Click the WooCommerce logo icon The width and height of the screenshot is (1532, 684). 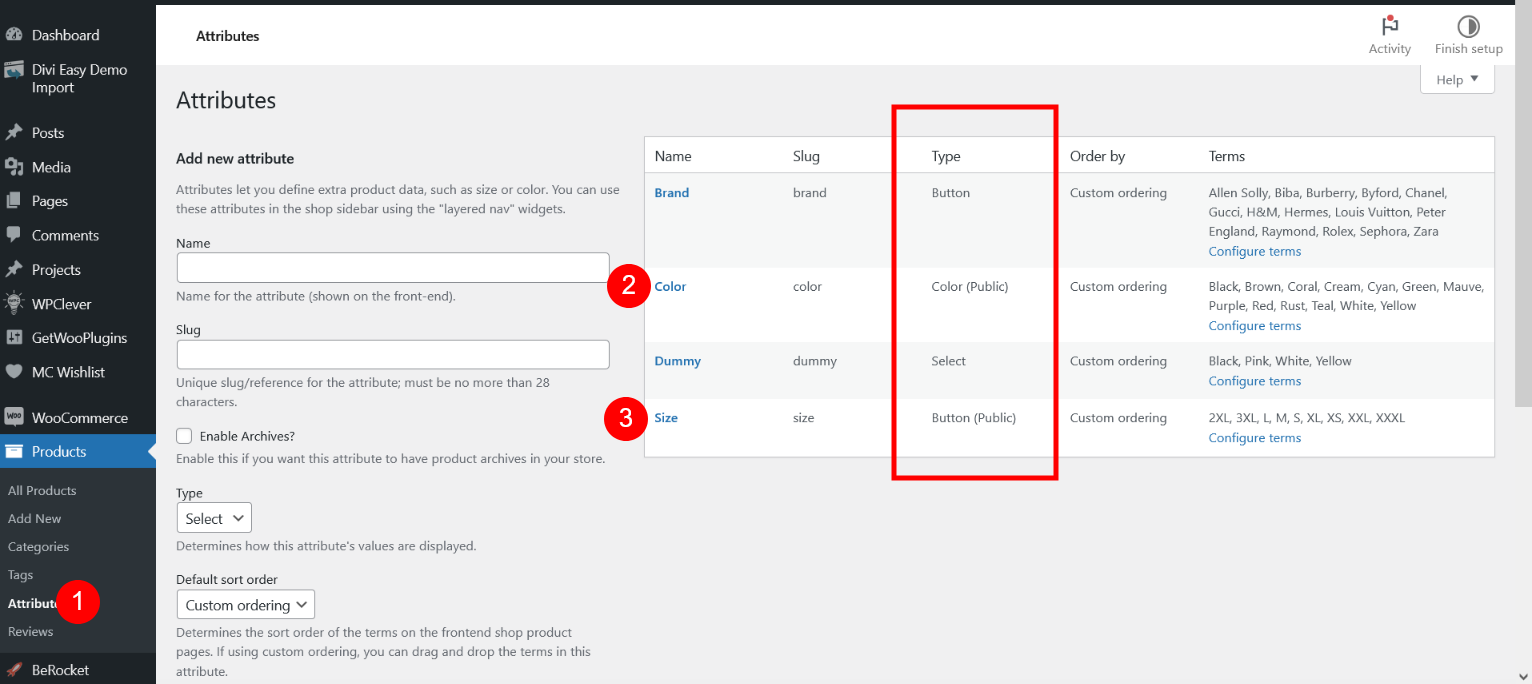tap(14, 417)
